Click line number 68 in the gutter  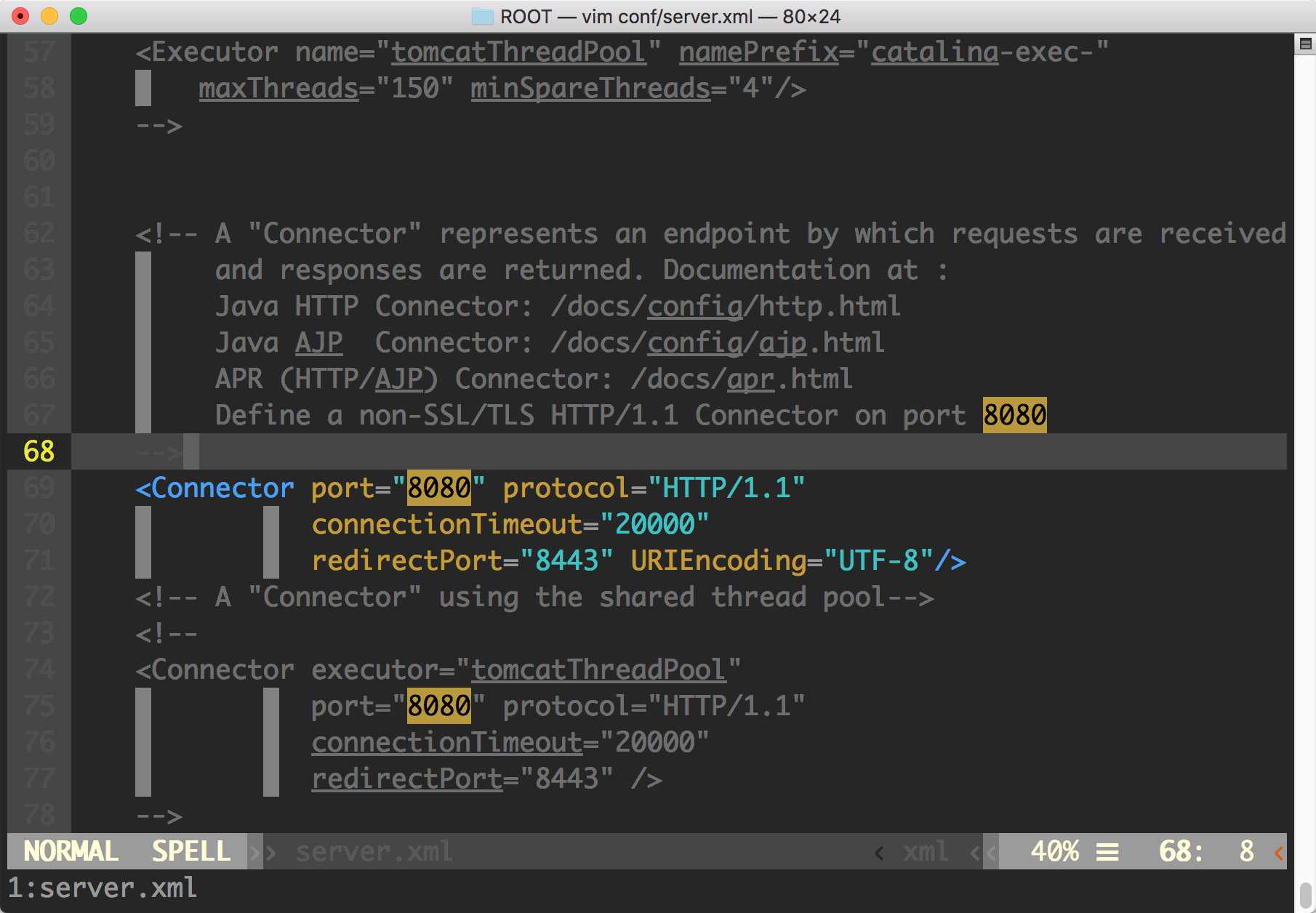(x=39, y=451)
